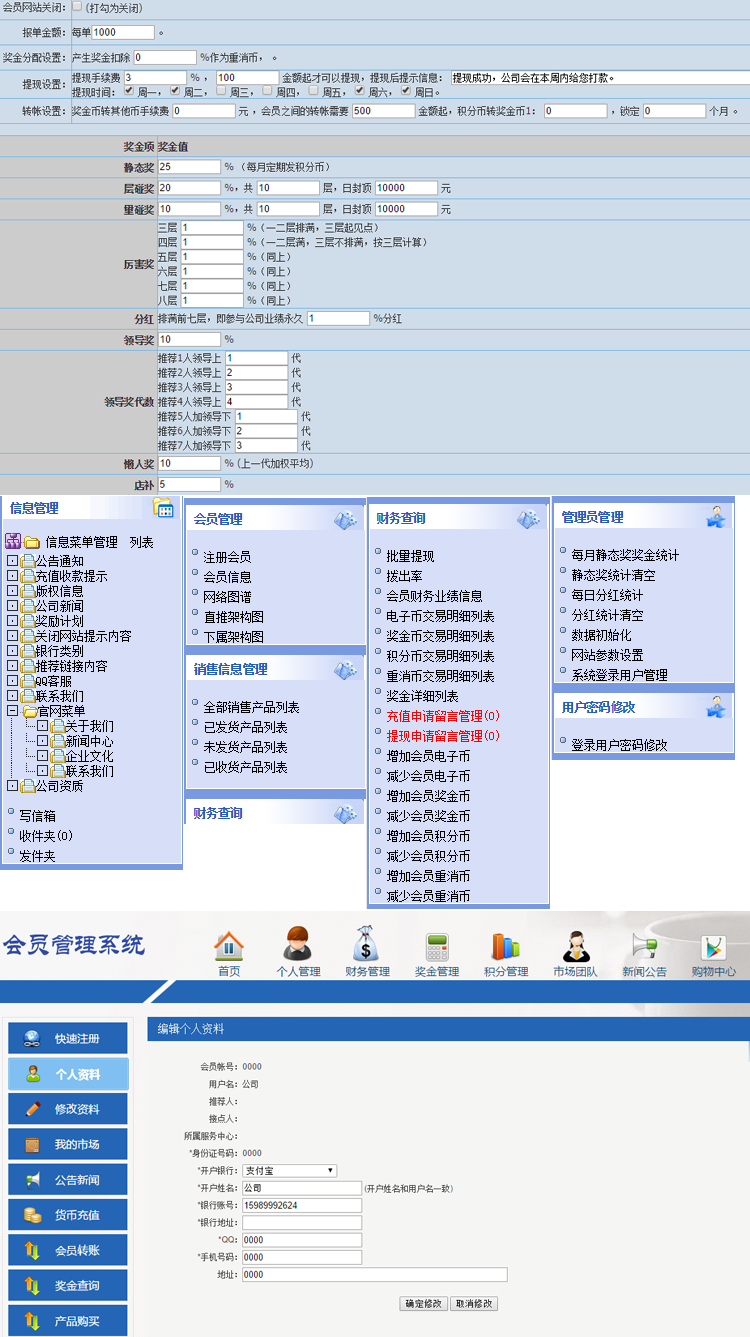Viewport: 750px width, 1337px height.
Task: Select the 个人资料 sidebar menu item
Action: [x=68, y=1074]
